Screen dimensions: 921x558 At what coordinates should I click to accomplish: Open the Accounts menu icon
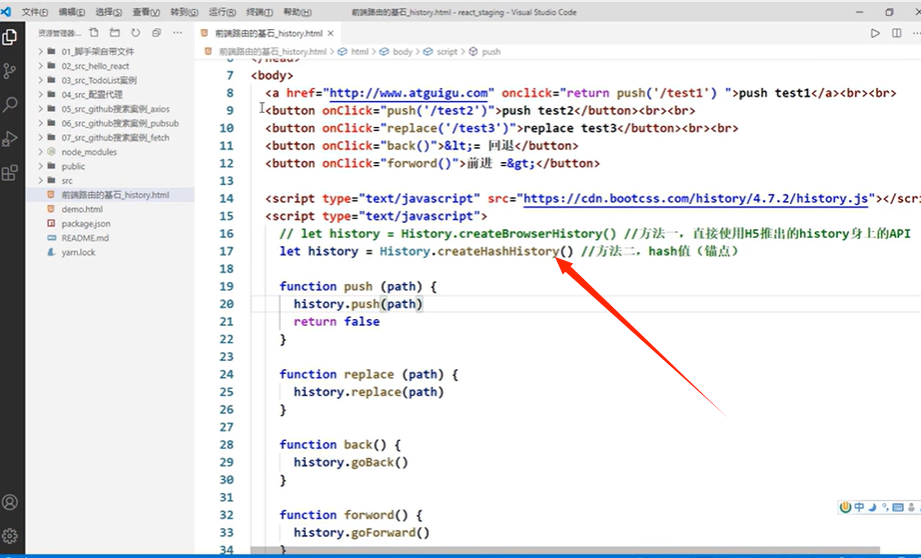tap(10, 502)
